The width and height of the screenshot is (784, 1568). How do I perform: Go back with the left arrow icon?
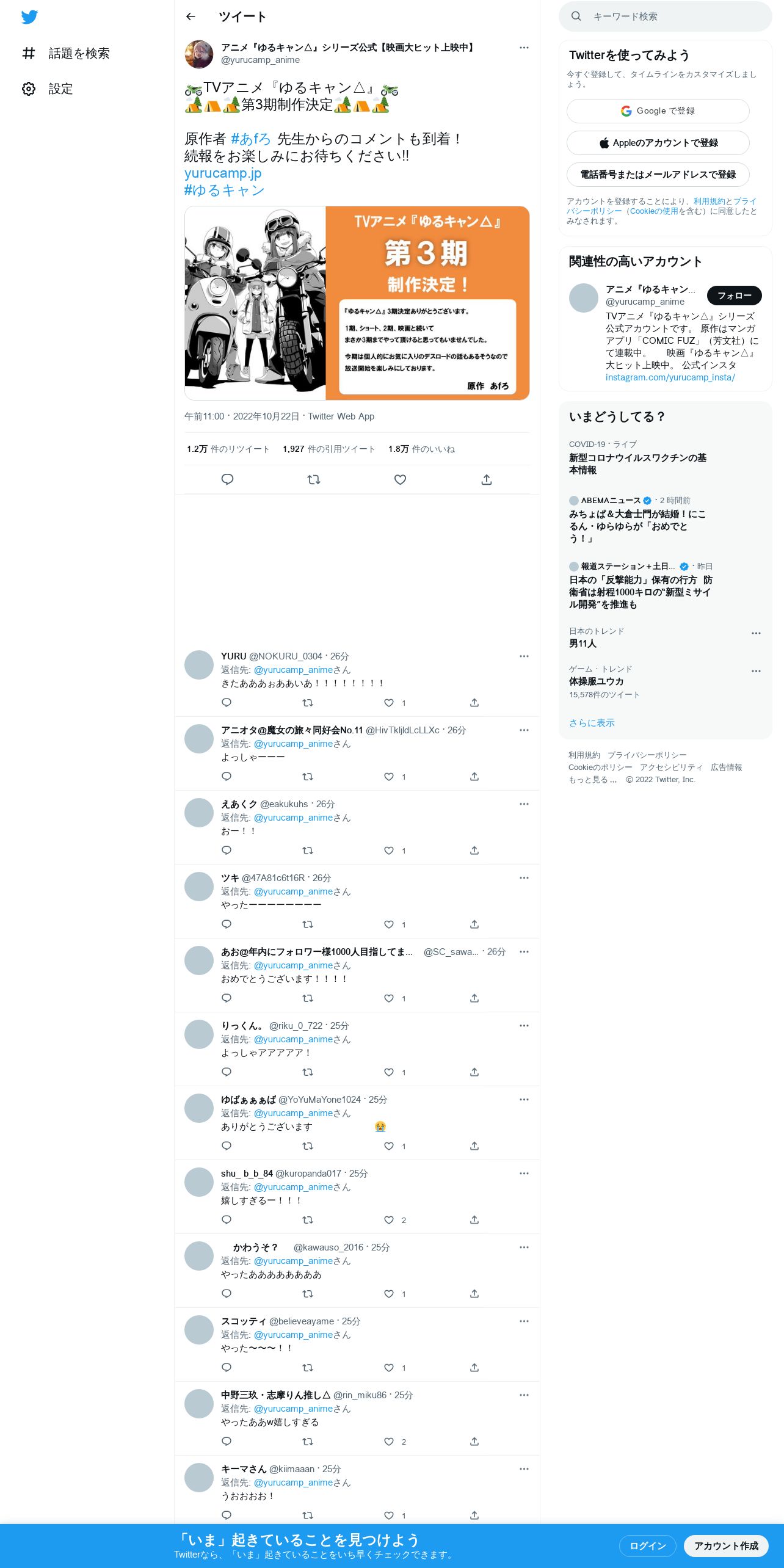[191, 16]
